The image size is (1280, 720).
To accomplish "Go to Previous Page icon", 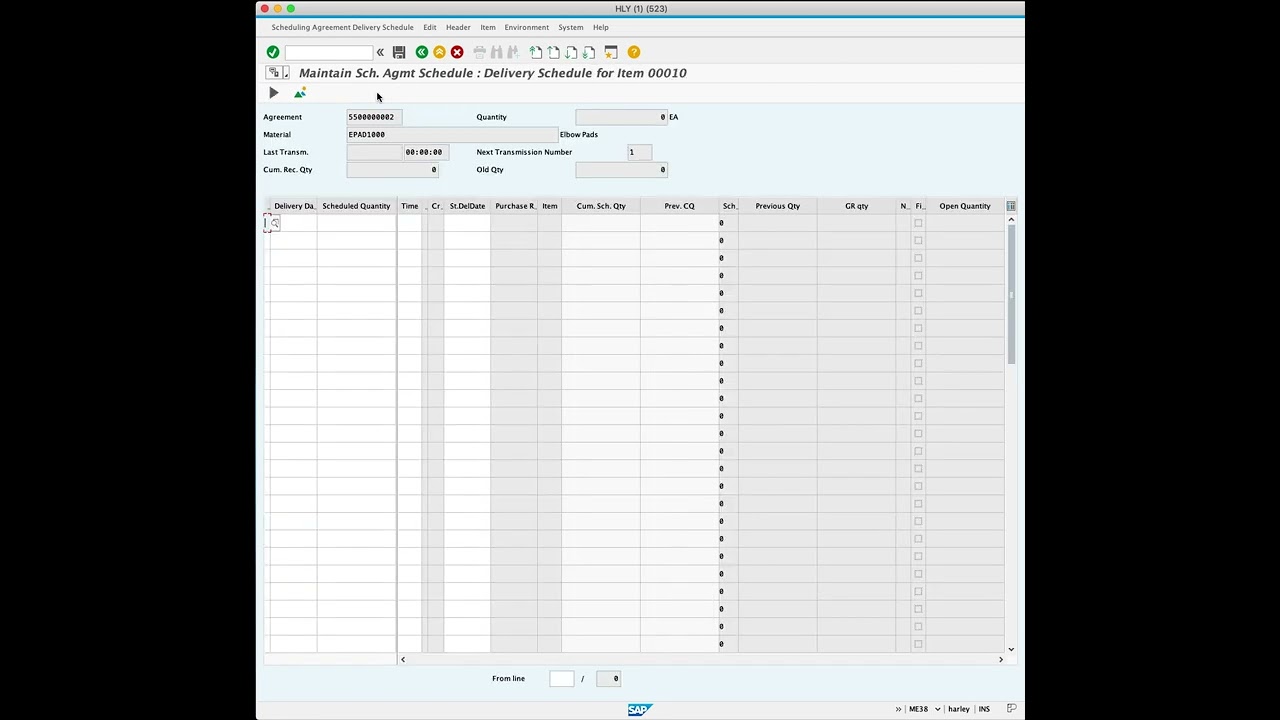I will pos(553,52).
